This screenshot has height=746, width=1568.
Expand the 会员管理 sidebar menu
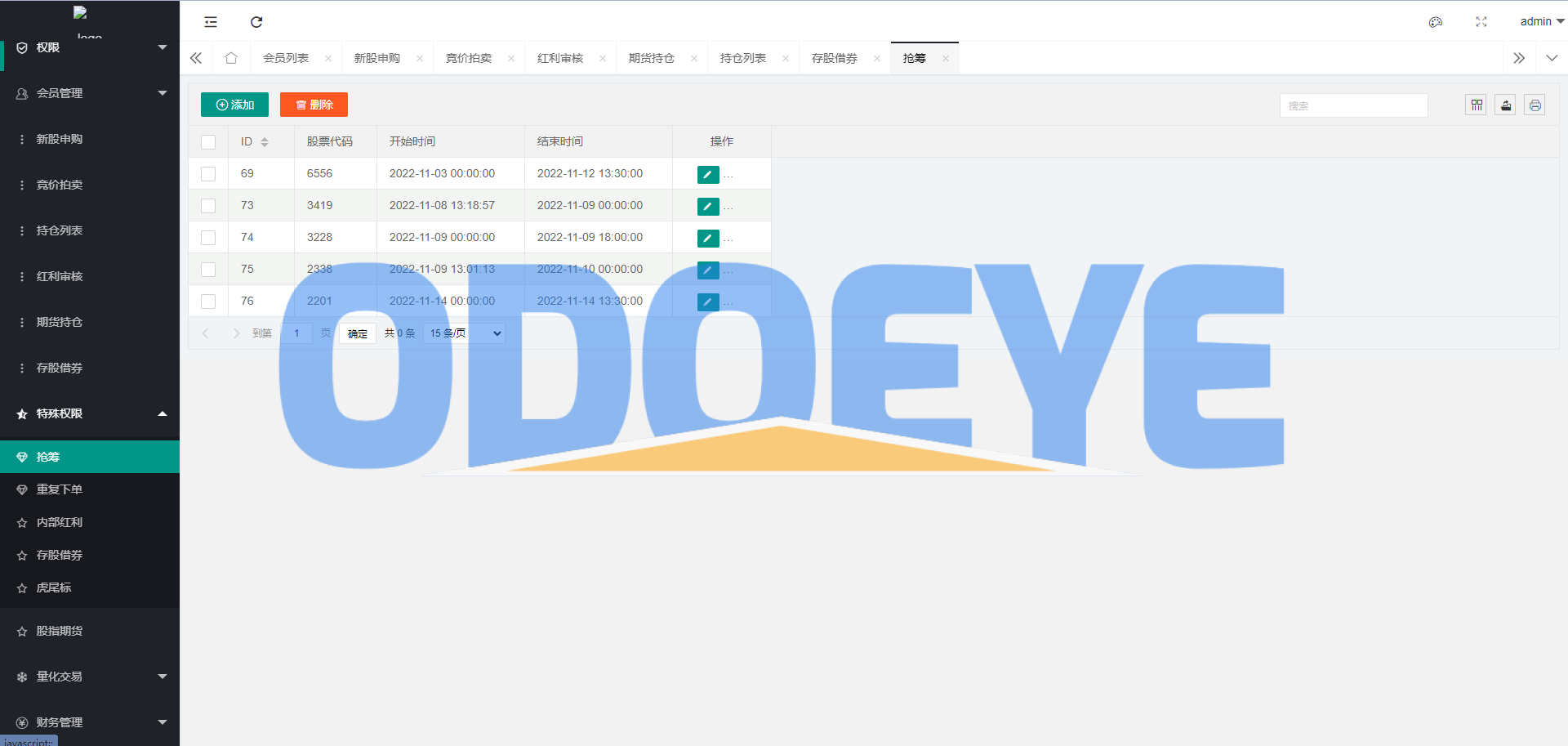point(90,93)
